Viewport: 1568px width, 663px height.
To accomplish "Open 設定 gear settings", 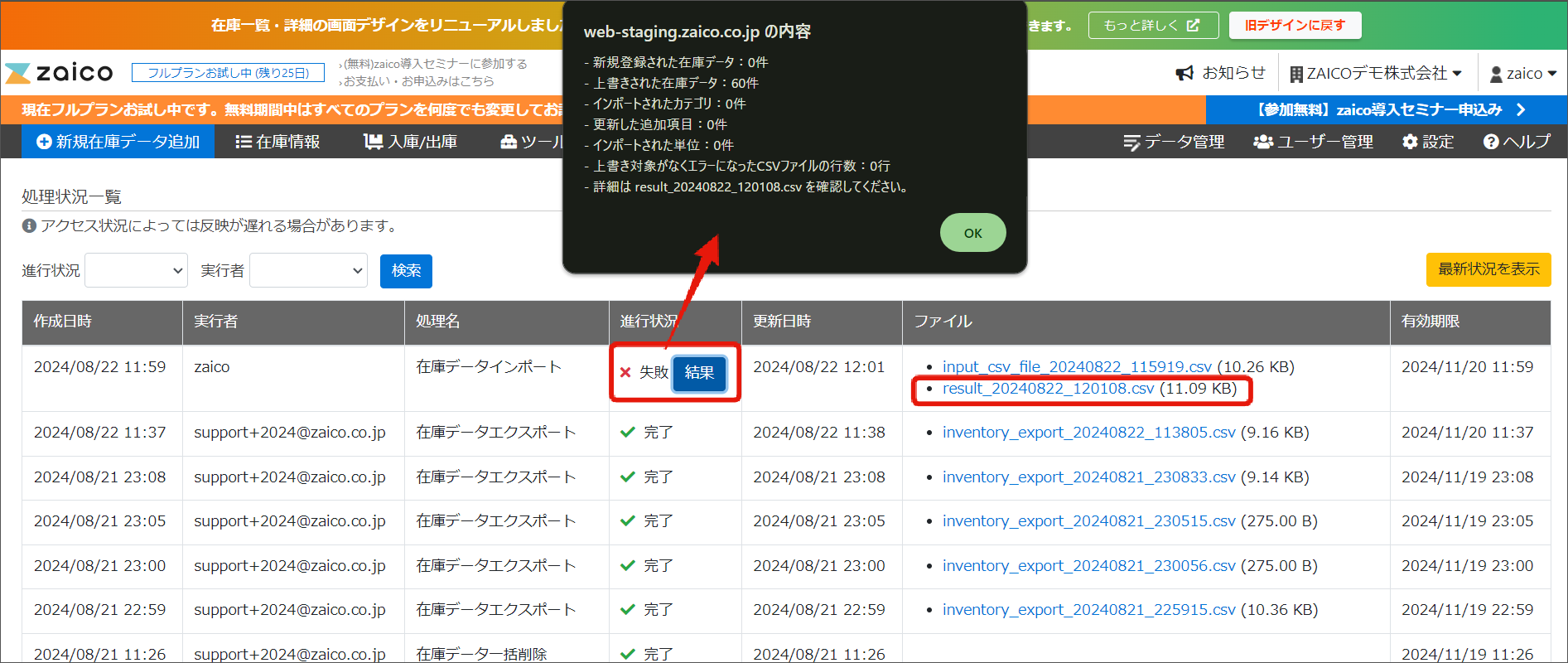I will click(1427, 142).
